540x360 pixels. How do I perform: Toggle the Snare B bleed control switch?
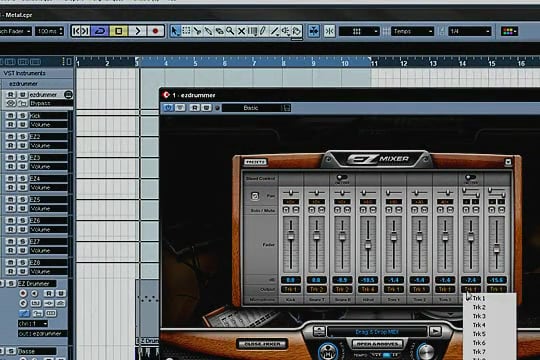click(342, 178)
